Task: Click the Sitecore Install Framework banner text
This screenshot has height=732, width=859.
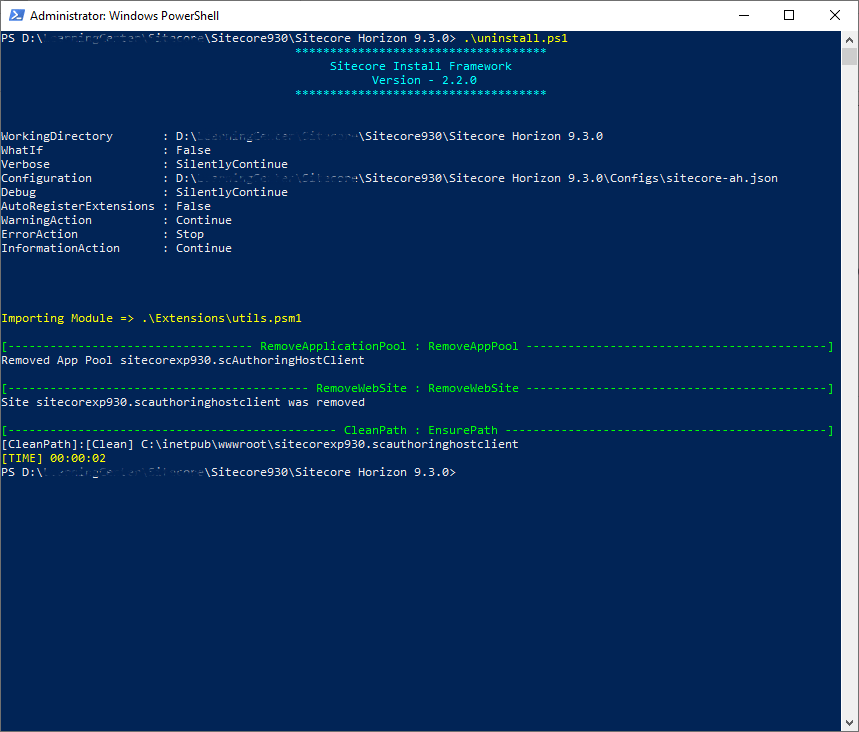Action: coord(419,65)
